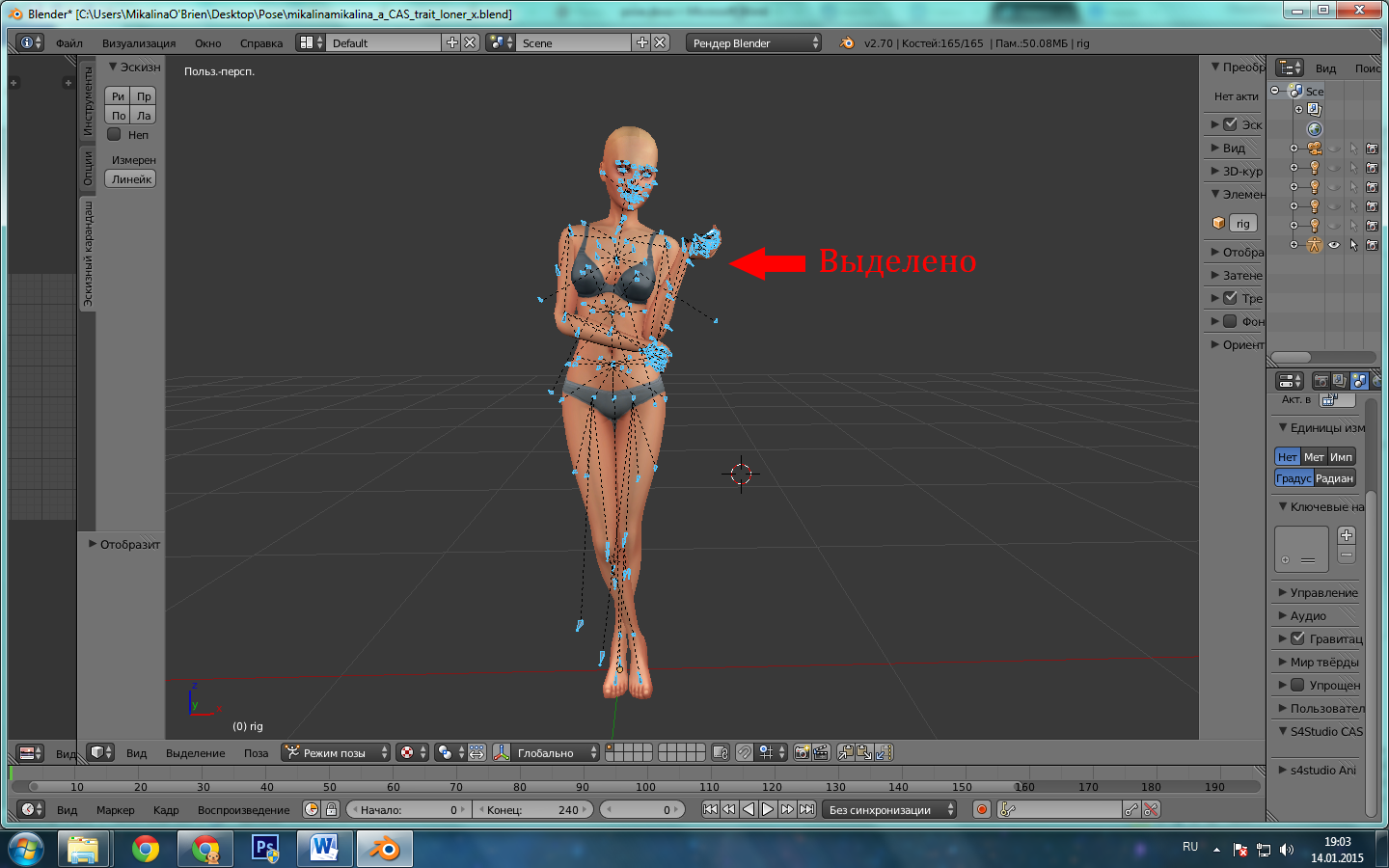Viewport: 1389px width, 868px height.
Task: Open the Визуализация menu
Action: (139, 42)
